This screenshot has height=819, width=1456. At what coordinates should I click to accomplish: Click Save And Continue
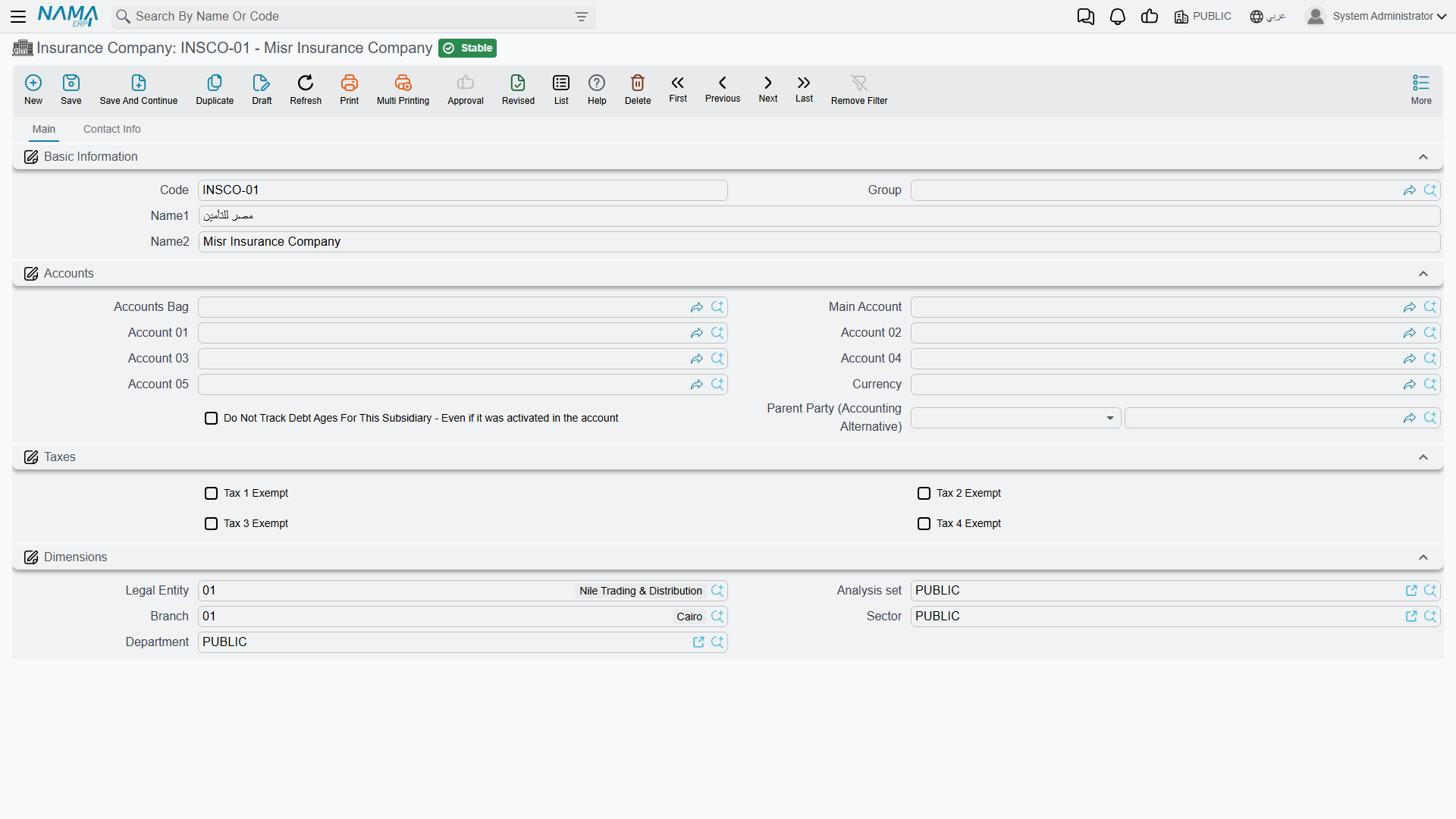coord(139,89)
